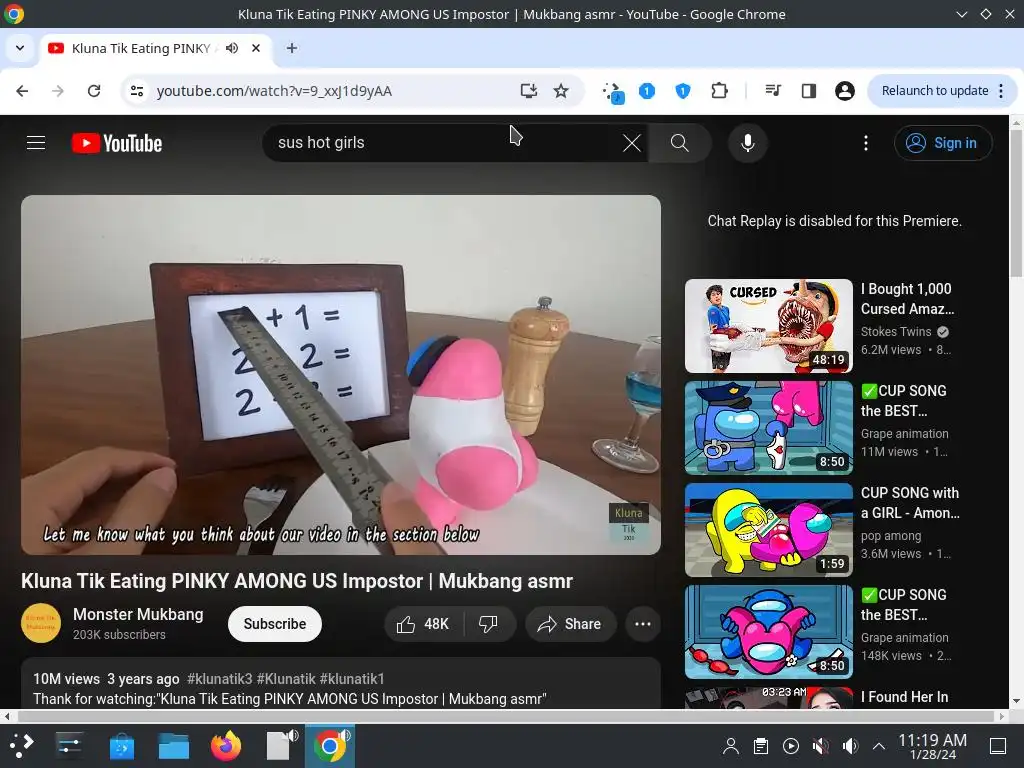The height and width of the screenshot is (768, 1024).
Task: Open the KDE application launcher
Action: tap(21, 745)
